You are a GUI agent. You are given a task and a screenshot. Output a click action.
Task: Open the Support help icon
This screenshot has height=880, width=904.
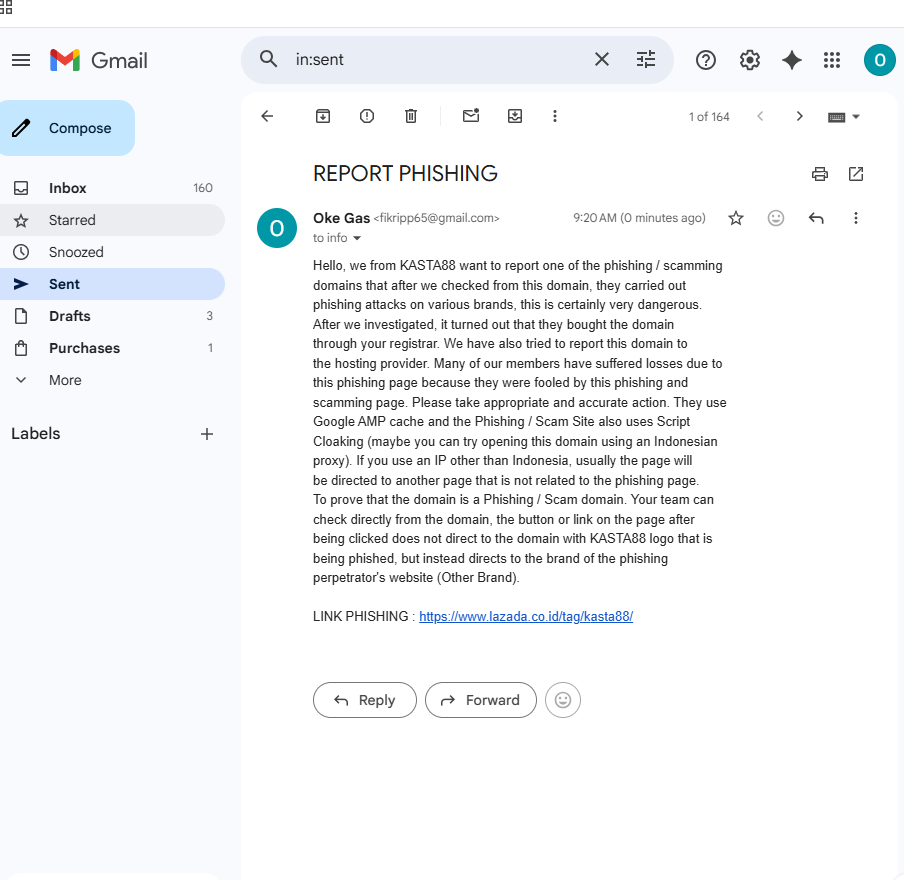click(706, 60)
